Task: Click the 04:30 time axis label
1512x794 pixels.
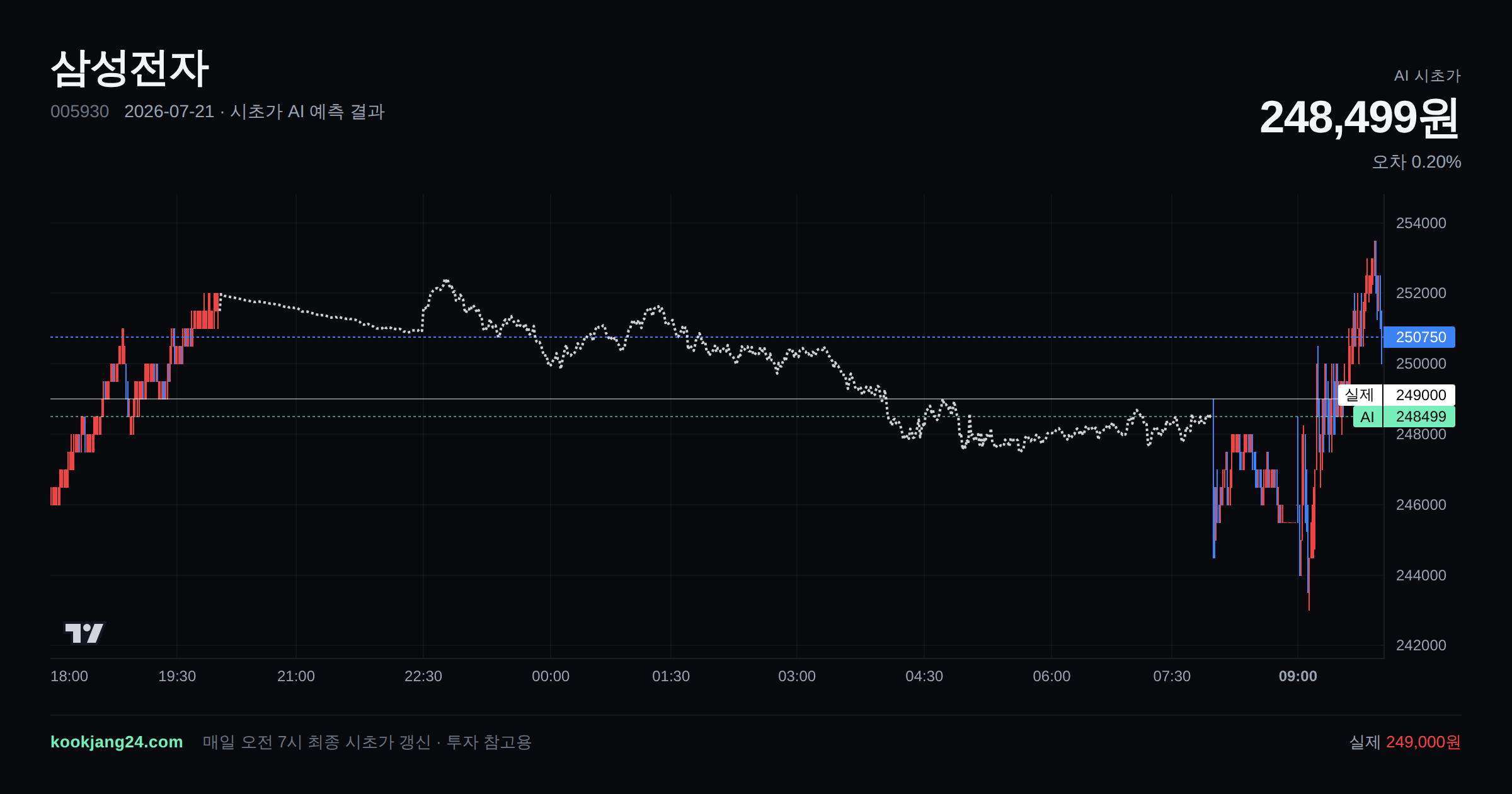Action: [924, 676]
